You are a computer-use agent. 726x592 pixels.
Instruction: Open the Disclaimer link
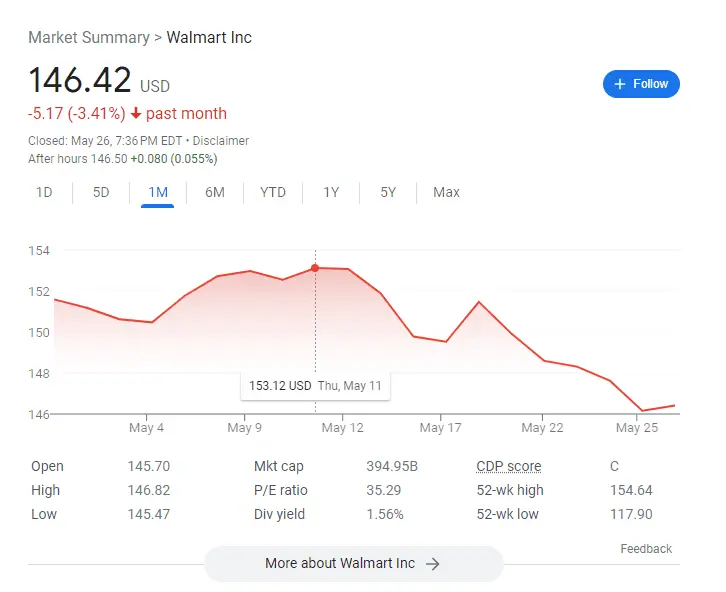[221, 141]
